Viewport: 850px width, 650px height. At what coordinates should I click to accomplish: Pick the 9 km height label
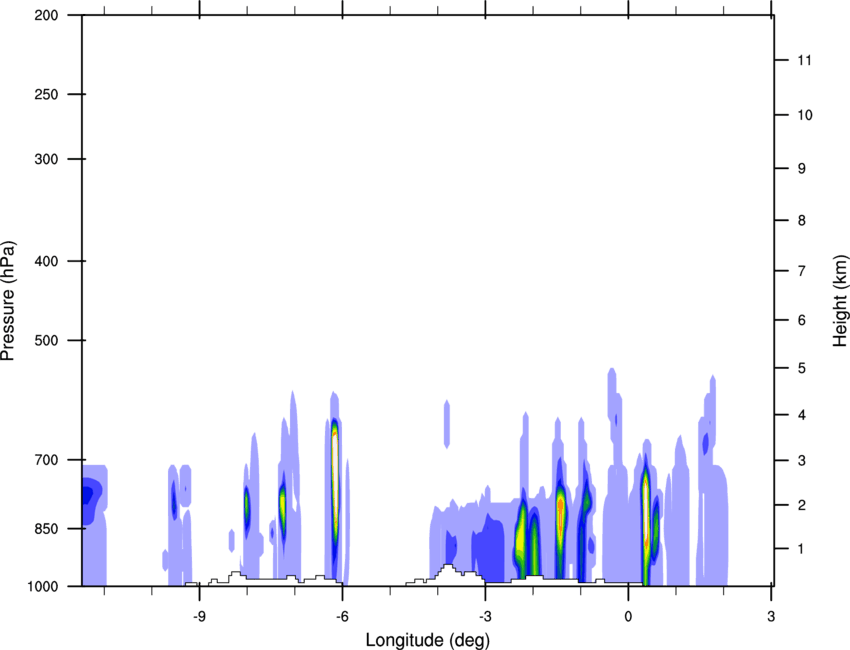pos(802,169)
